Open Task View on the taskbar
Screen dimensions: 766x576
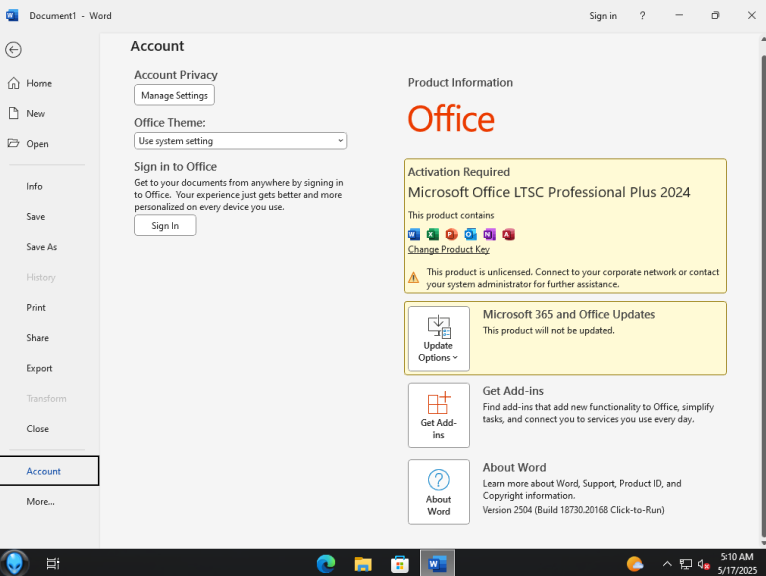53,564
